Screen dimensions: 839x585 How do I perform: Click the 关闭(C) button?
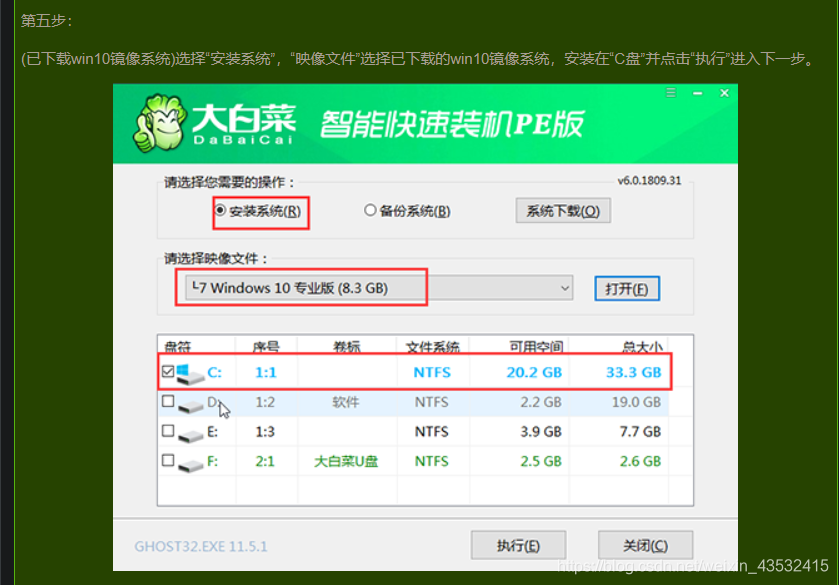tap(645, 545)
